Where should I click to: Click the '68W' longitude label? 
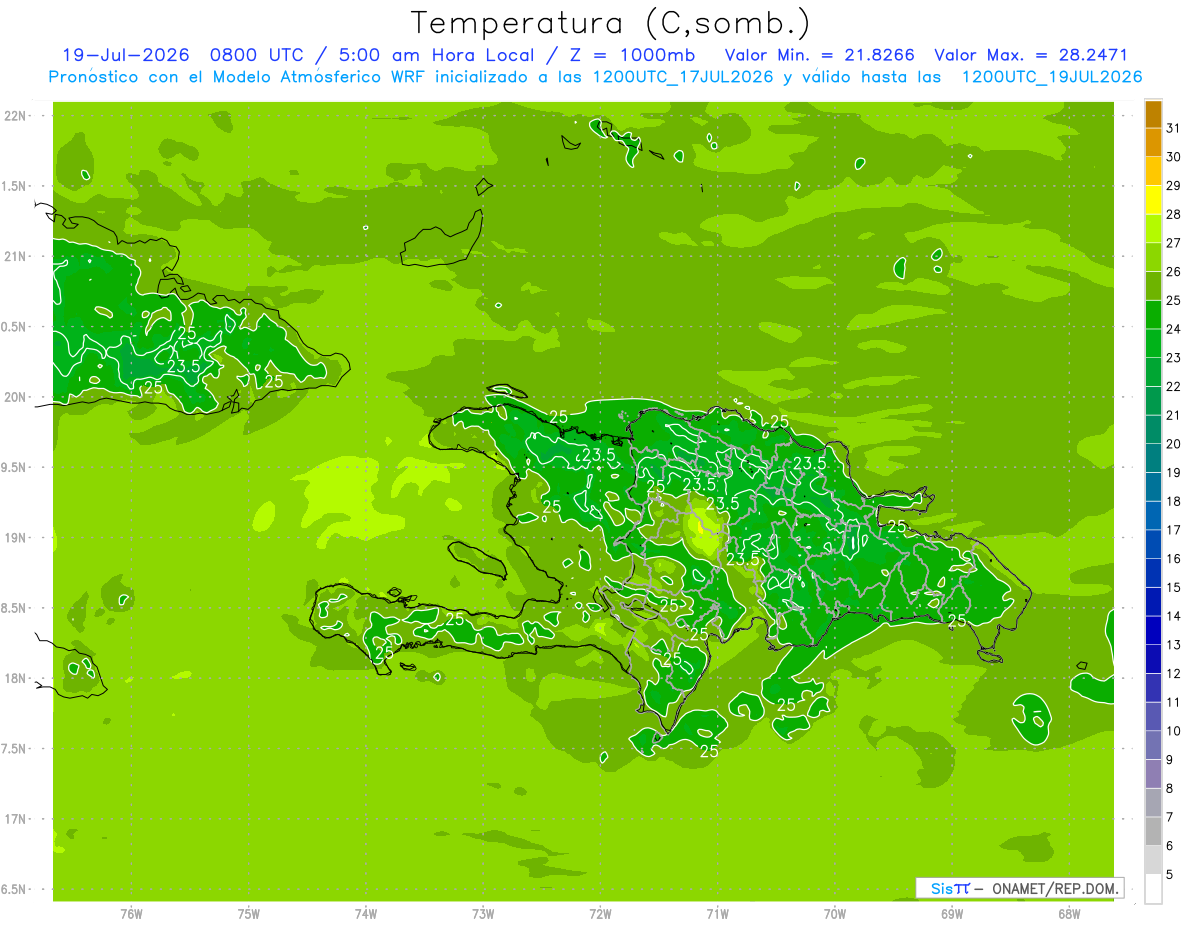point(1069,914)
